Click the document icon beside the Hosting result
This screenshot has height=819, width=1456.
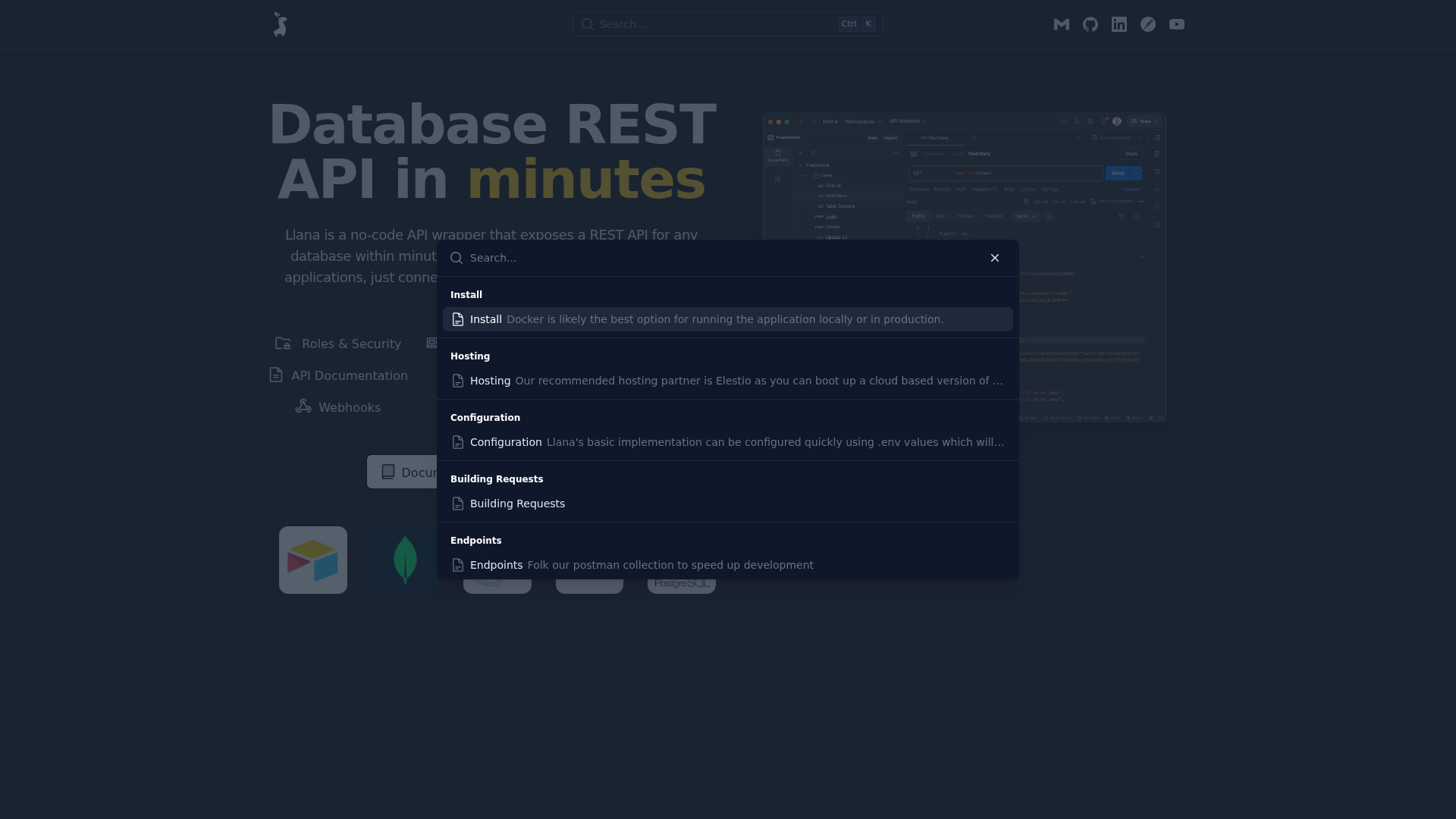[458, 381]
